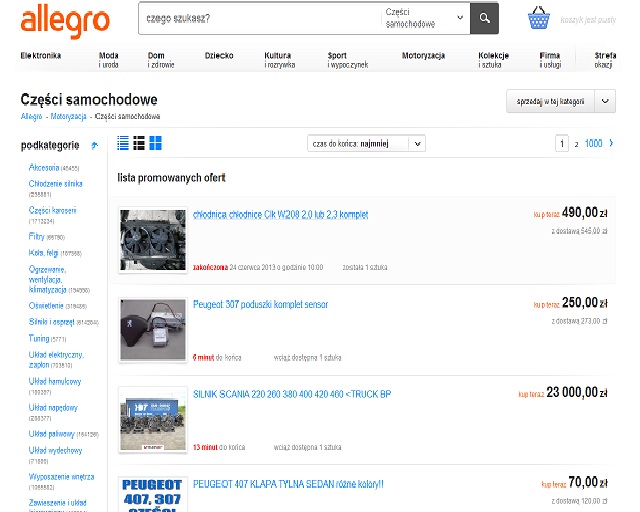Viewport: 640px width, 512px height.
Task: Click radiator fans offer thumbnail
Action: click(x=153, y=240)
